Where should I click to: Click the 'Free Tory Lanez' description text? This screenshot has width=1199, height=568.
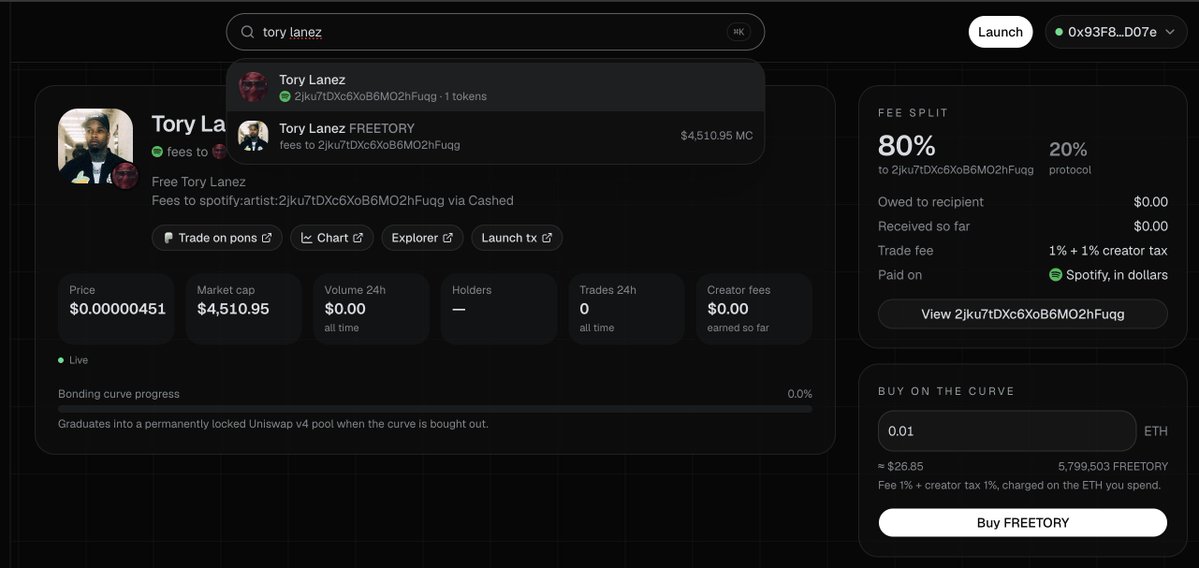(199, 182)
